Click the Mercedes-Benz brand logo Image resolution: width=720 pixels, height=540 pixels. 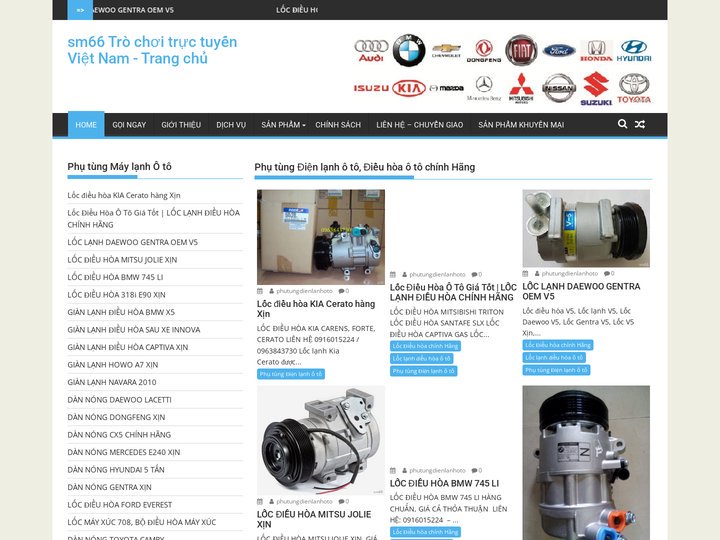[x=484, y=88]
